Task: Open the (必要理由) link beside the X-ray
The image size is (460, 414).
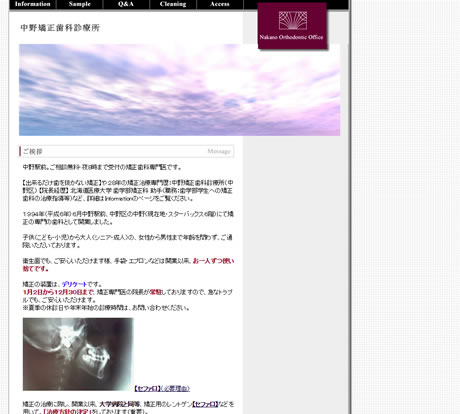Action: coord(175,389)
